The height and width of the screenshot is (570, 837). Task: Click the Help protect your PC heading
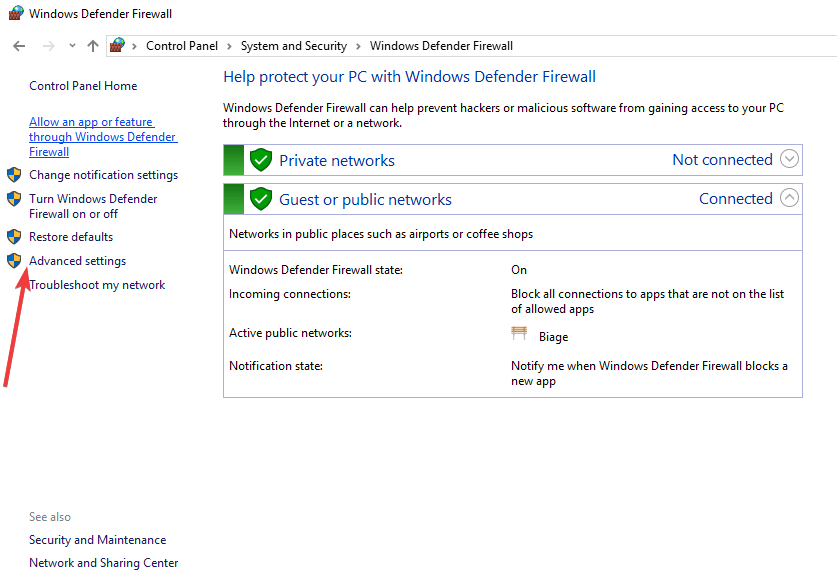[409, 77]
